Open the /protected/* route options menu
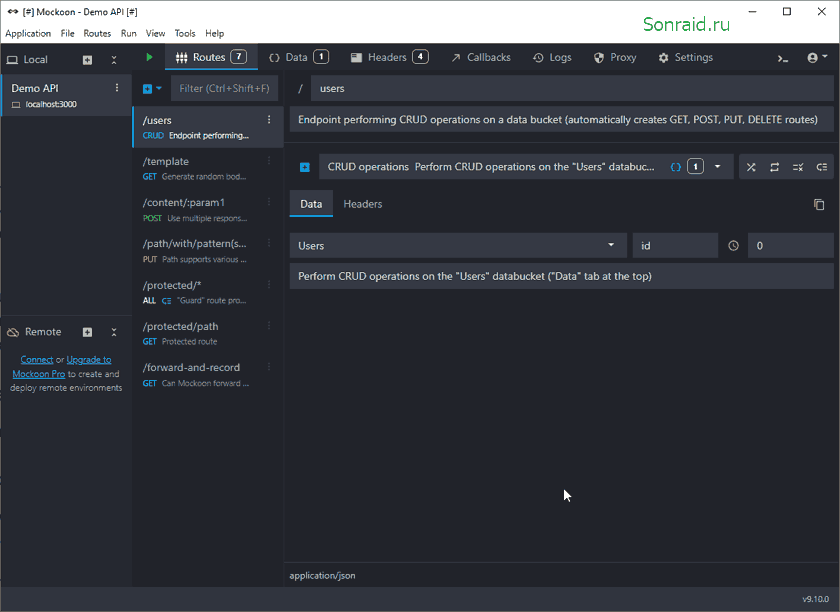840x612 pixels. point(269,285)
